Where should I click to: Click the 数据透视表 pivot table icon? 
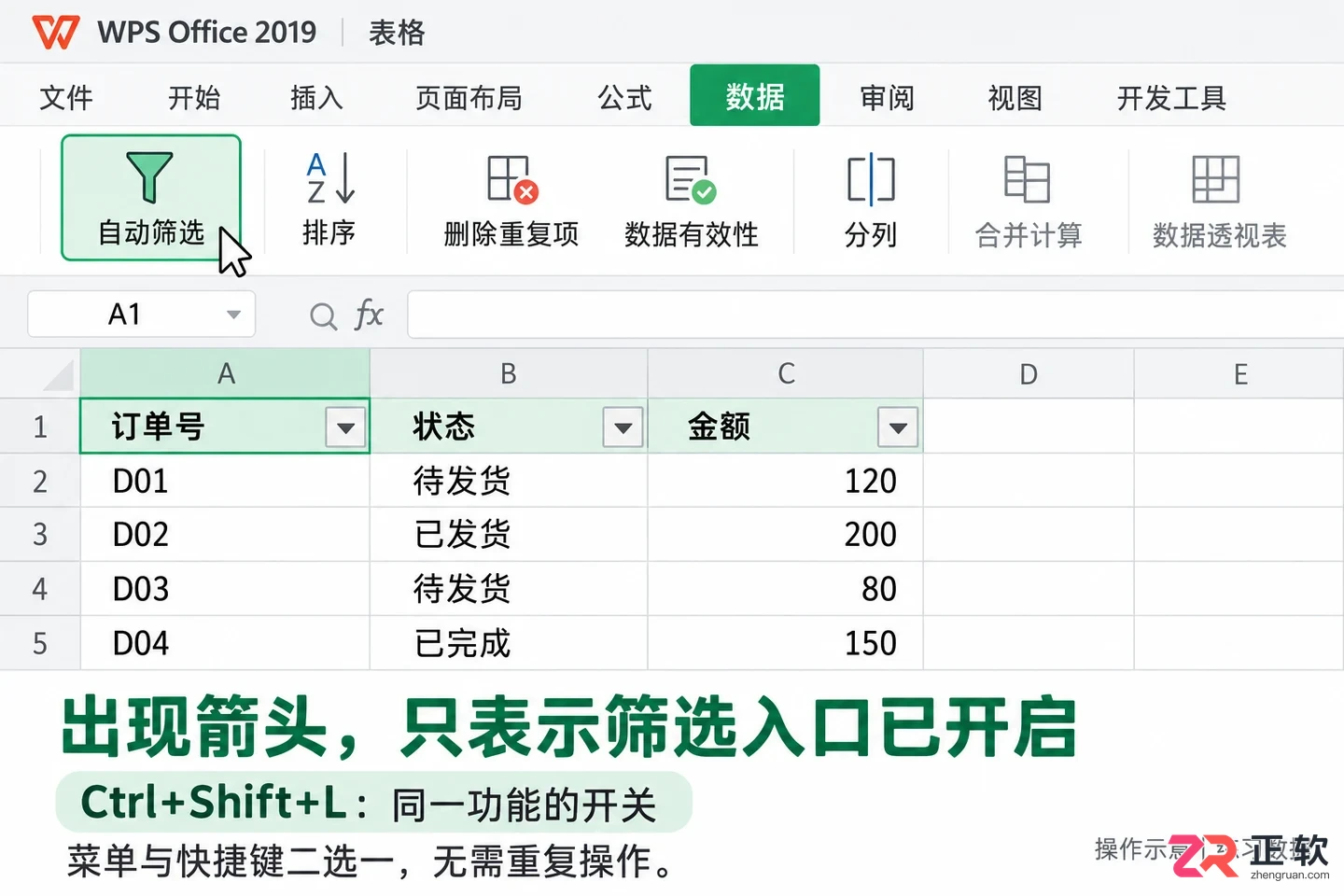pyautogui.click(x=1216, y=179)
